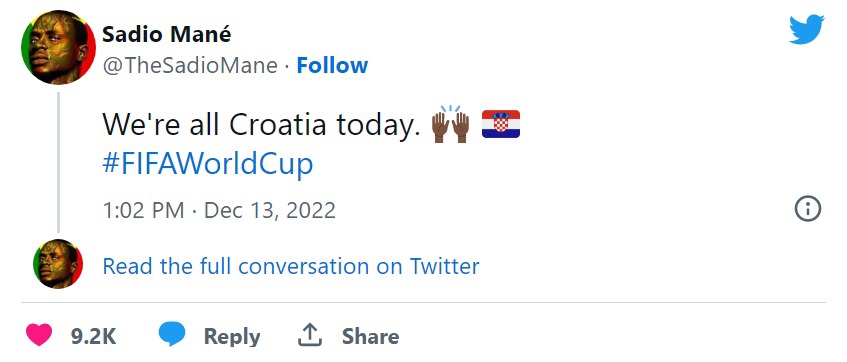This screenshot has width=847, height=362.
Task: Click the Twitter bird logo
Action: [x=806, y=30]
